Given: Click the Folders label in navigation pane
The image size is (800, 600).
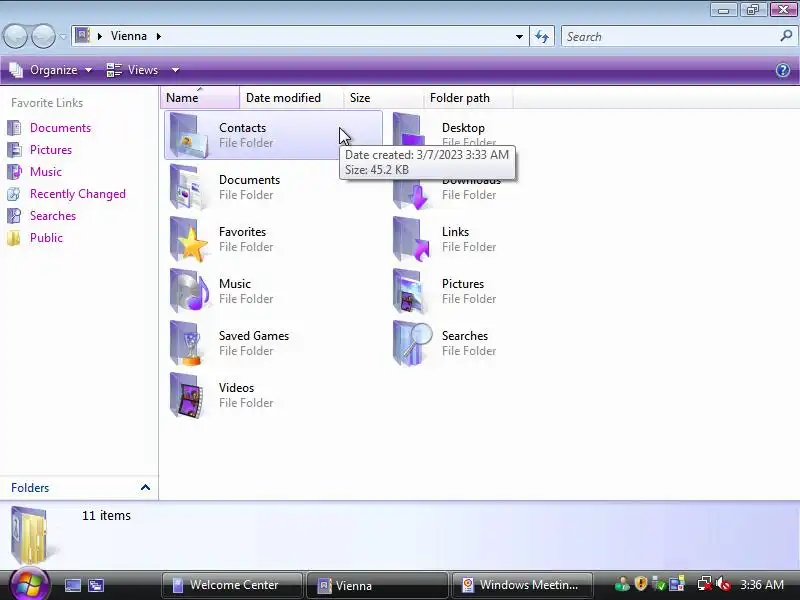Looking at the screenshot, I should tap(30, 488).
